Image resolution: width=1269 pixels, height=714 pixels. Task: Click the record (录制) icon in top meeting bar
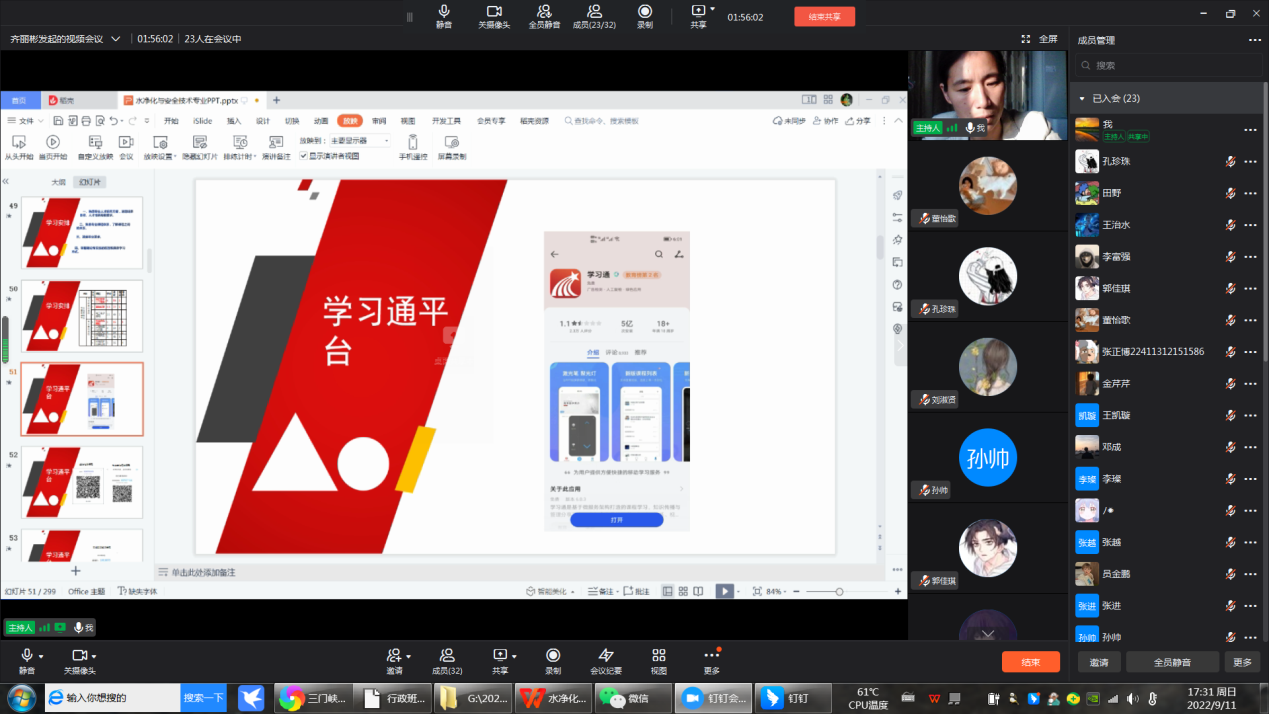[645, 11]
